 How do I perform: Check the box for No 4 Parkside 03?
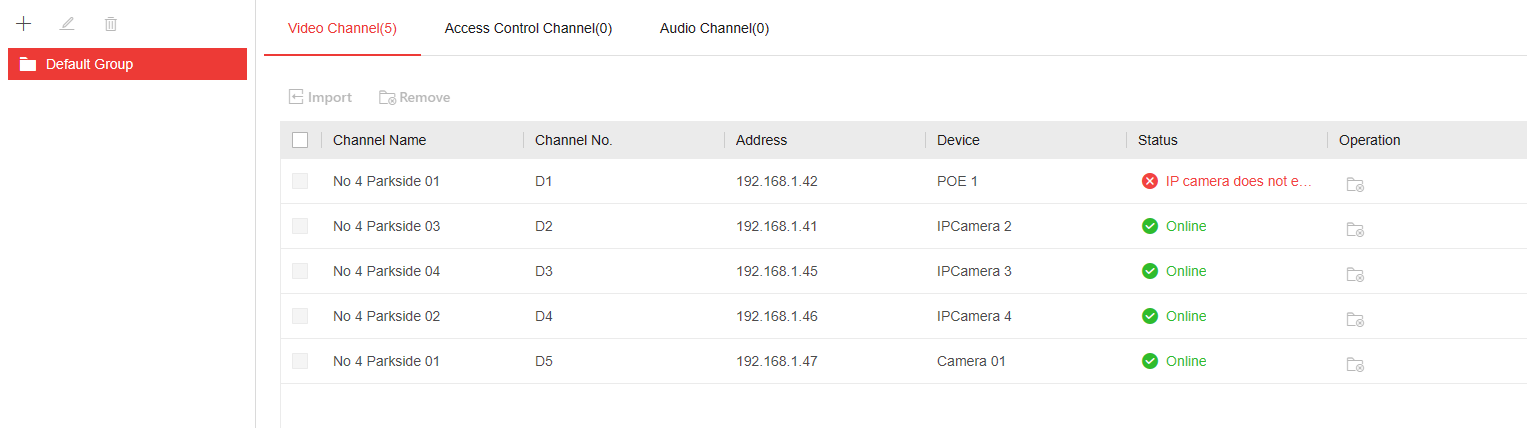[300, 226]
